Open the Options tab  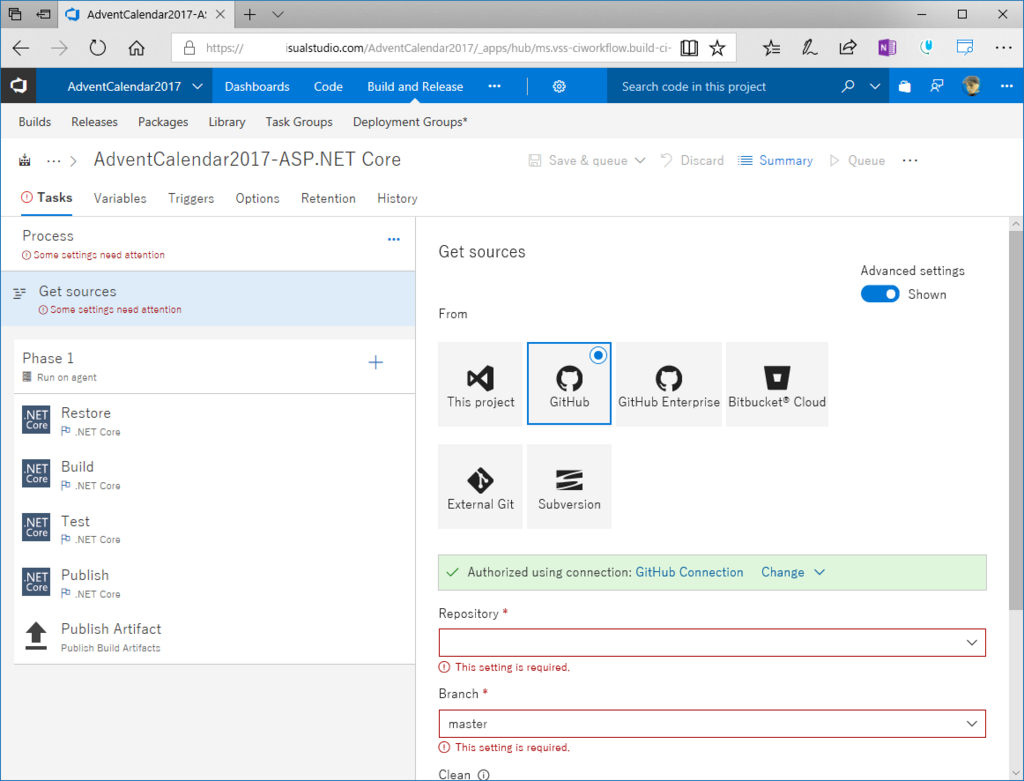point(257,199)
